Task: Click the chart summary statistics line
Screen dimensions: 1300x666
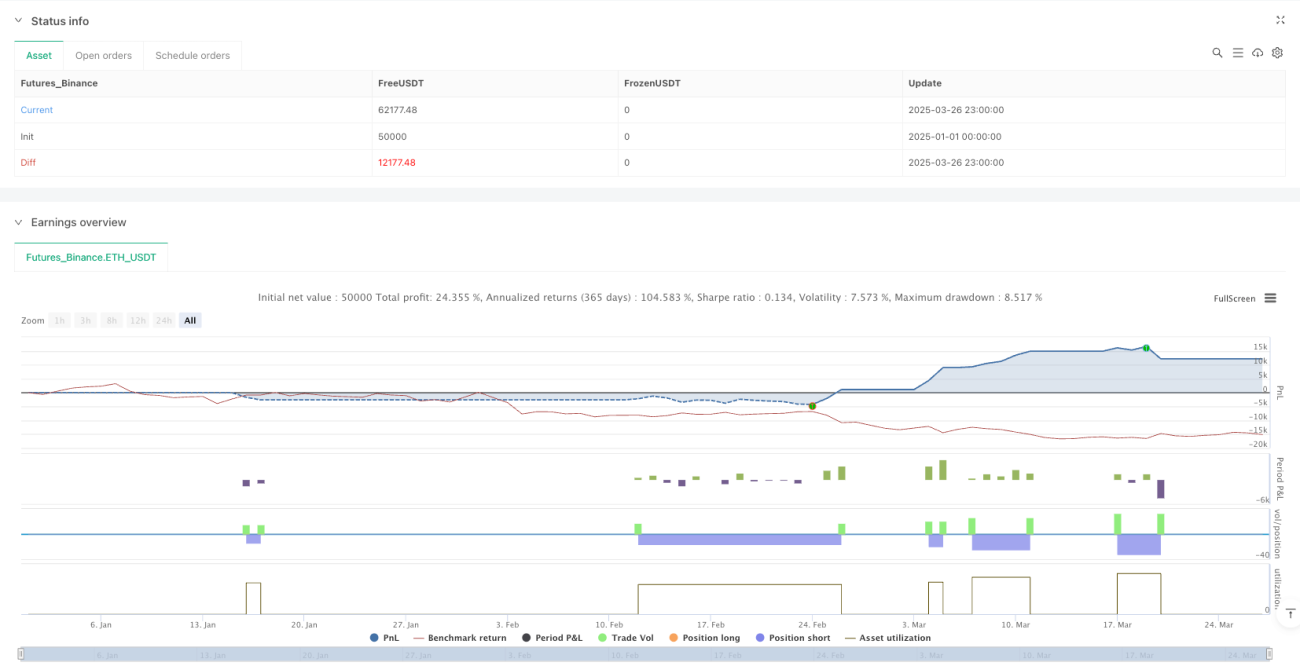Action: [x=650, y=297]
